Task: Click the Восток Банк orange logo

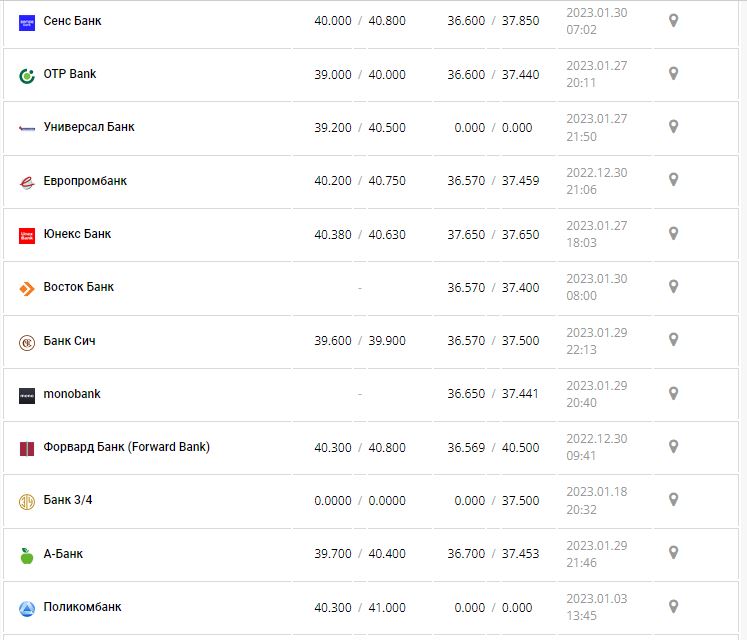Action: coord(27,289)
